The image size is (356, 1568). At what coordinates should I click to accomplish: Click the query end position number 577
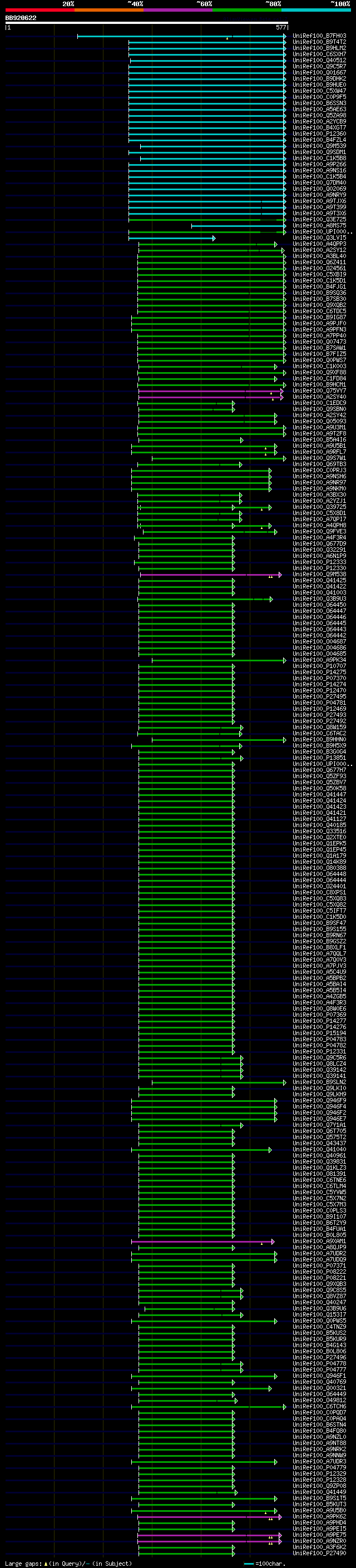[x=280, y=27]
